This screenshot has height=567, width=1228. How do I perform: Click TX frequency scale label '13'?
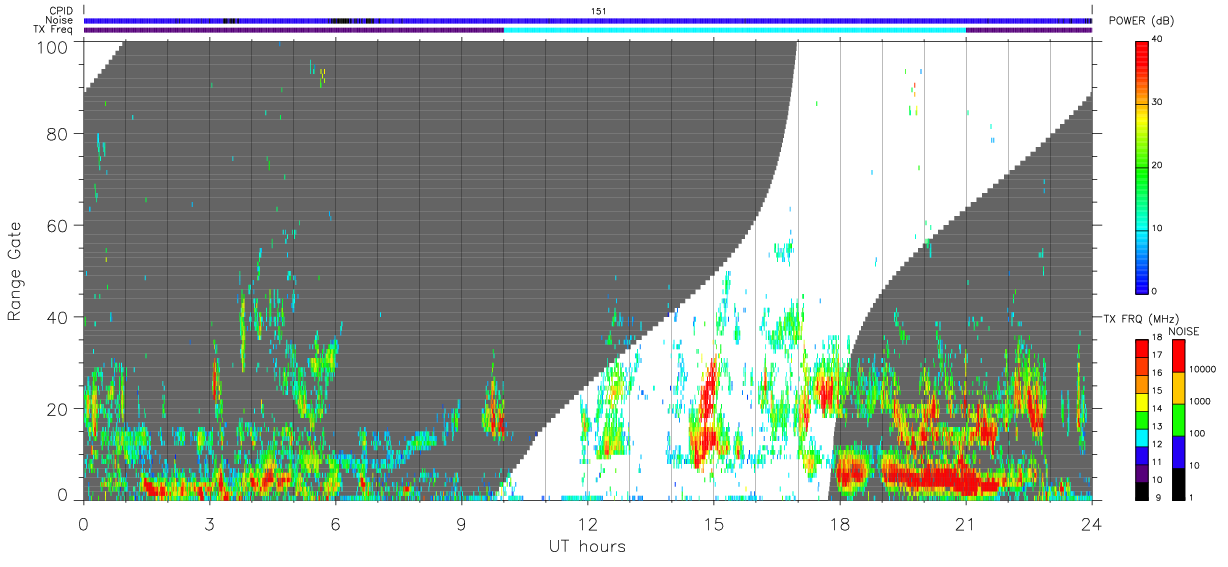click(1158, 428)
